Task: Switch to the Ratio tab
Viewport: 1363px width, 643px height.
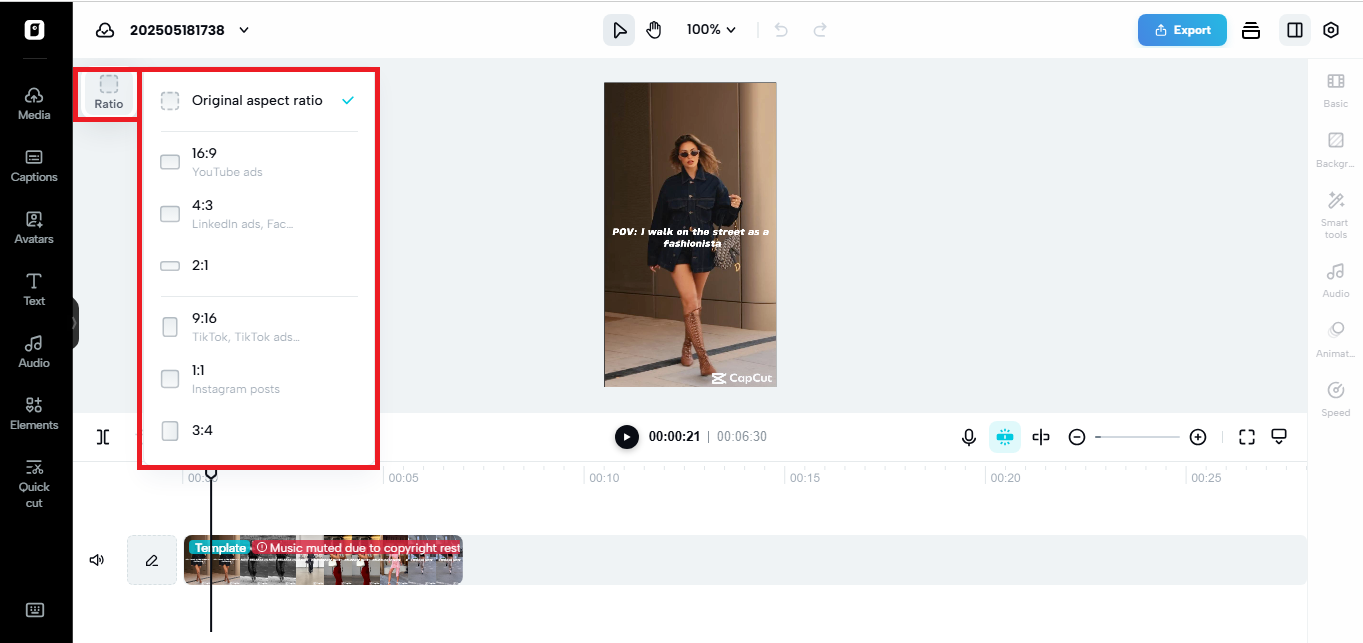Action: pos(107,93)
